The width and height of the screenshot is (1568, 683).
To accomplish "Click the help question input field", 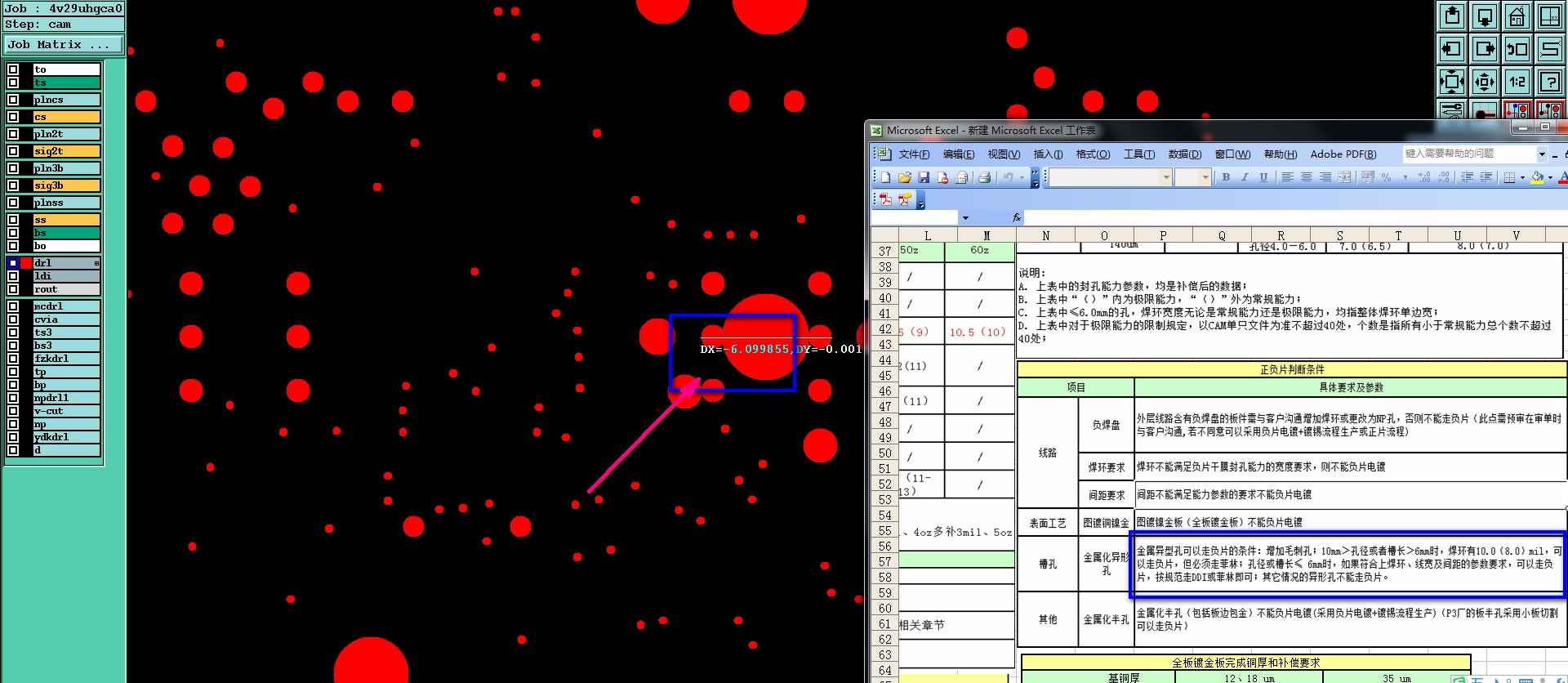I will pos(1468,154).
